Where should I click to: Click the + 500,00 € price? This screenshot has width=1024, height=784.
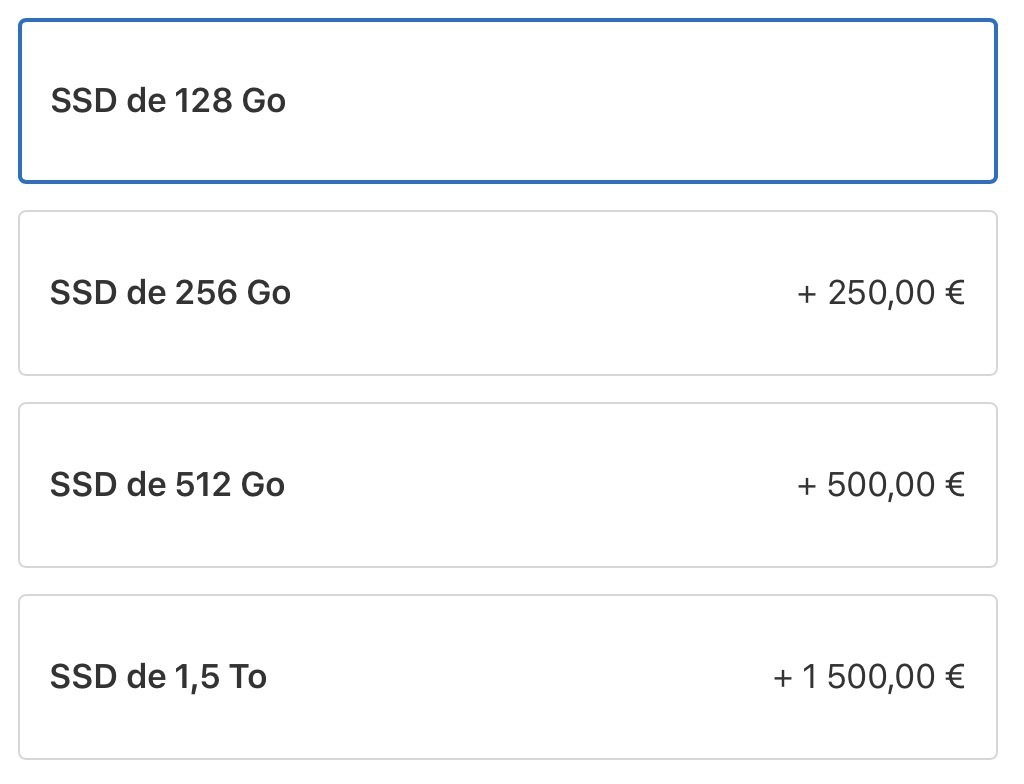tap(881, 485)
